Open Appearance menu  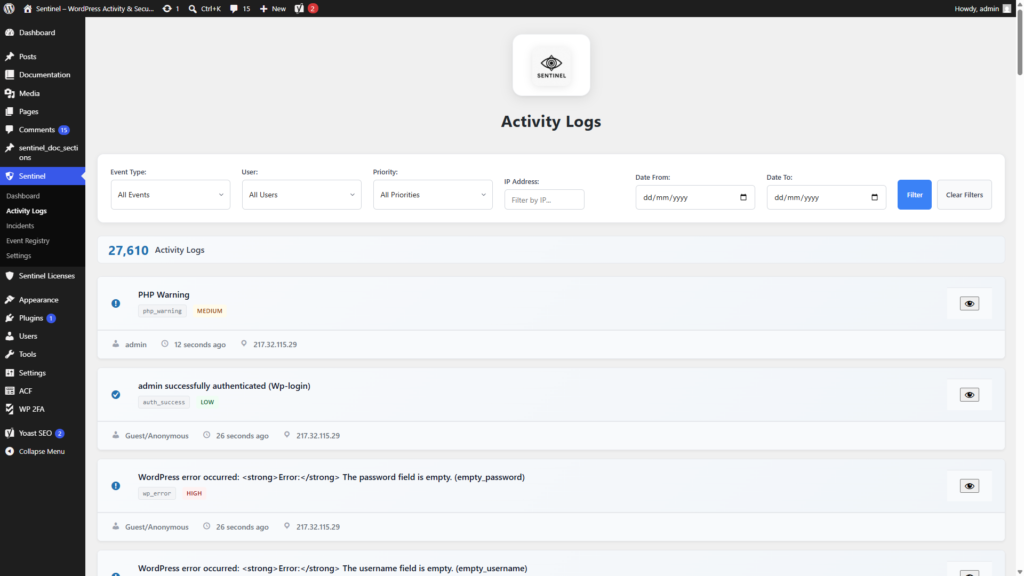[x=38, y=300]
